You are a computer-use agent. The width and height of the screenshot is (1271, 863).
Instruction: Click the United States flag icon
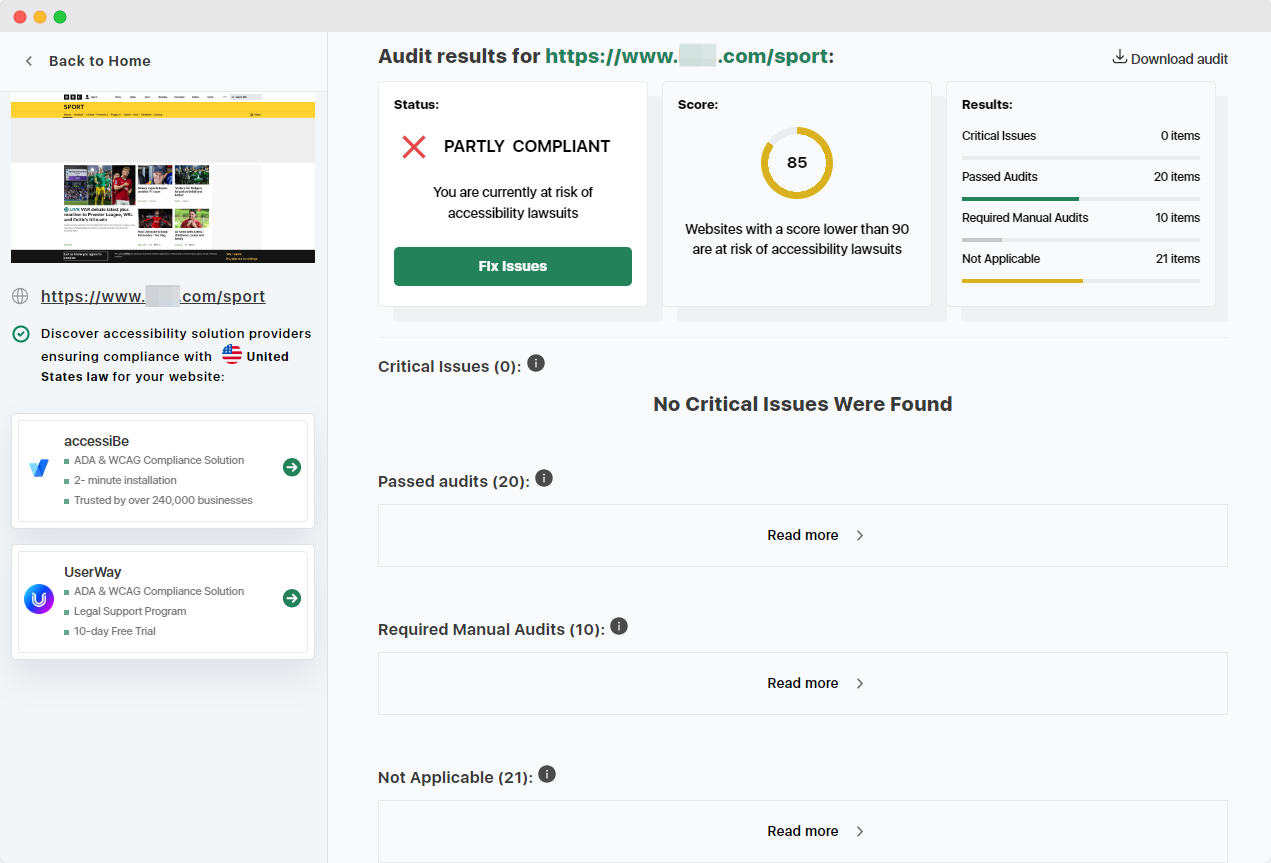230,353
